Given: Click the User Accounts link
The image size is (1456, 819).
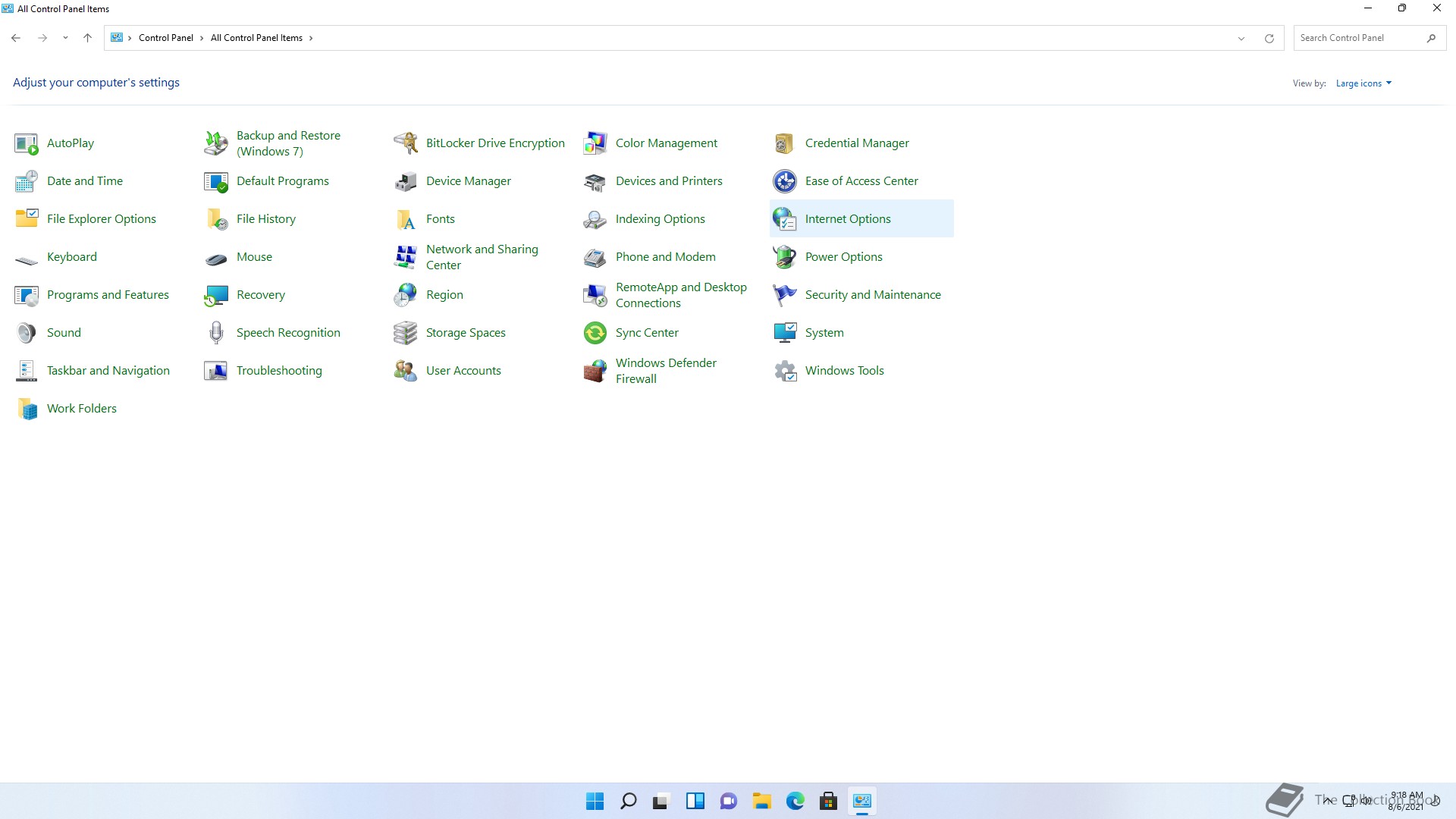Looking at the screenshot, I should coord(463,371).
